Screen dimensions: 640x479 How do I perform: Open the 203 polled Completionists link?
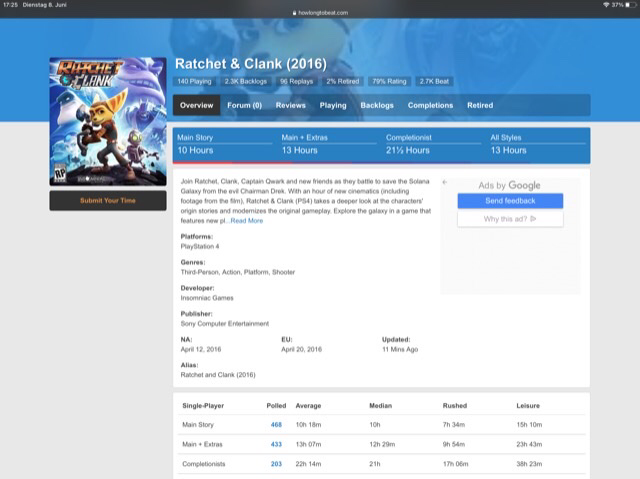click(x=276, y=464)
